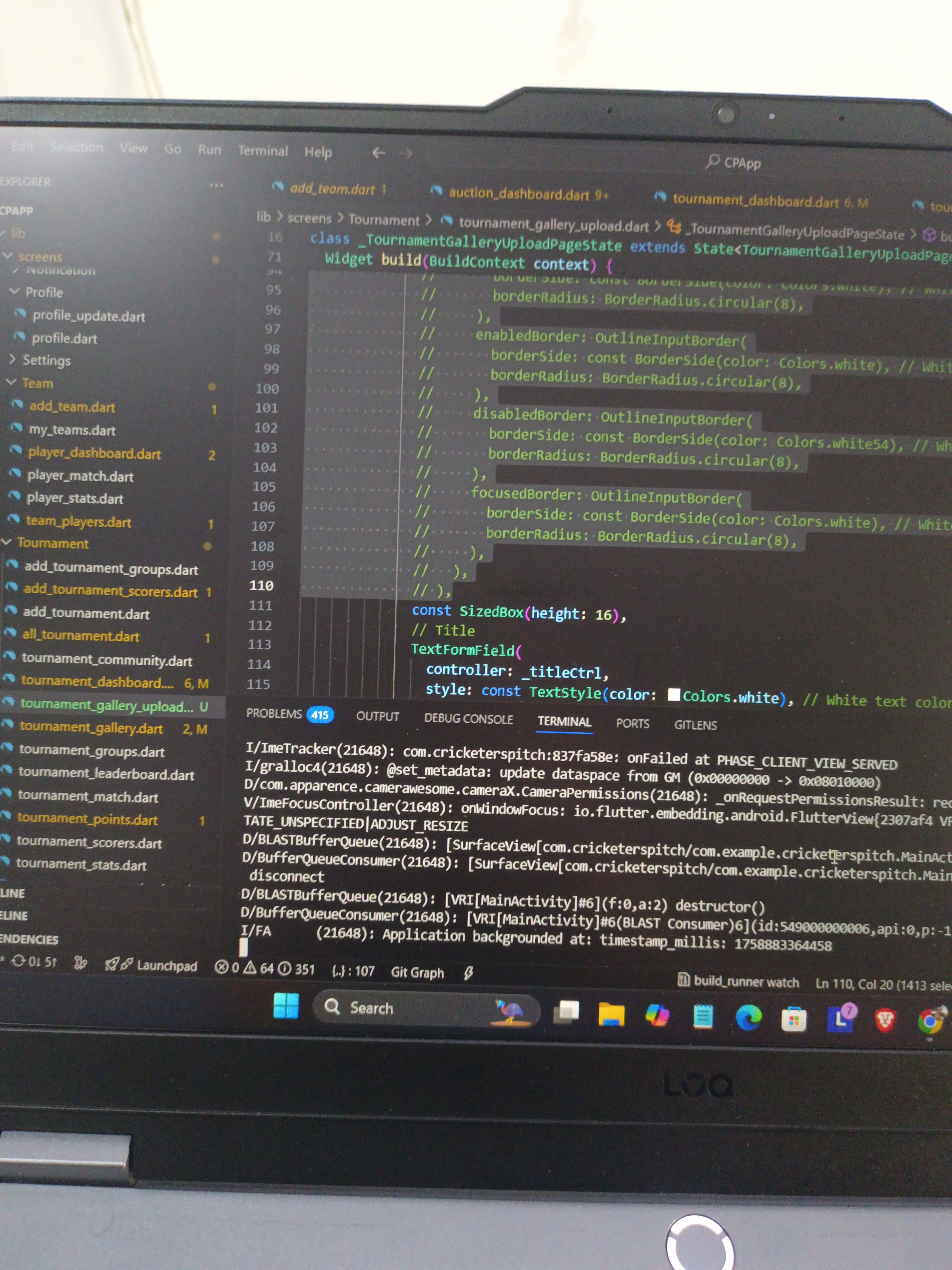Click the screens breadcrumb segment

pos(309,218)
